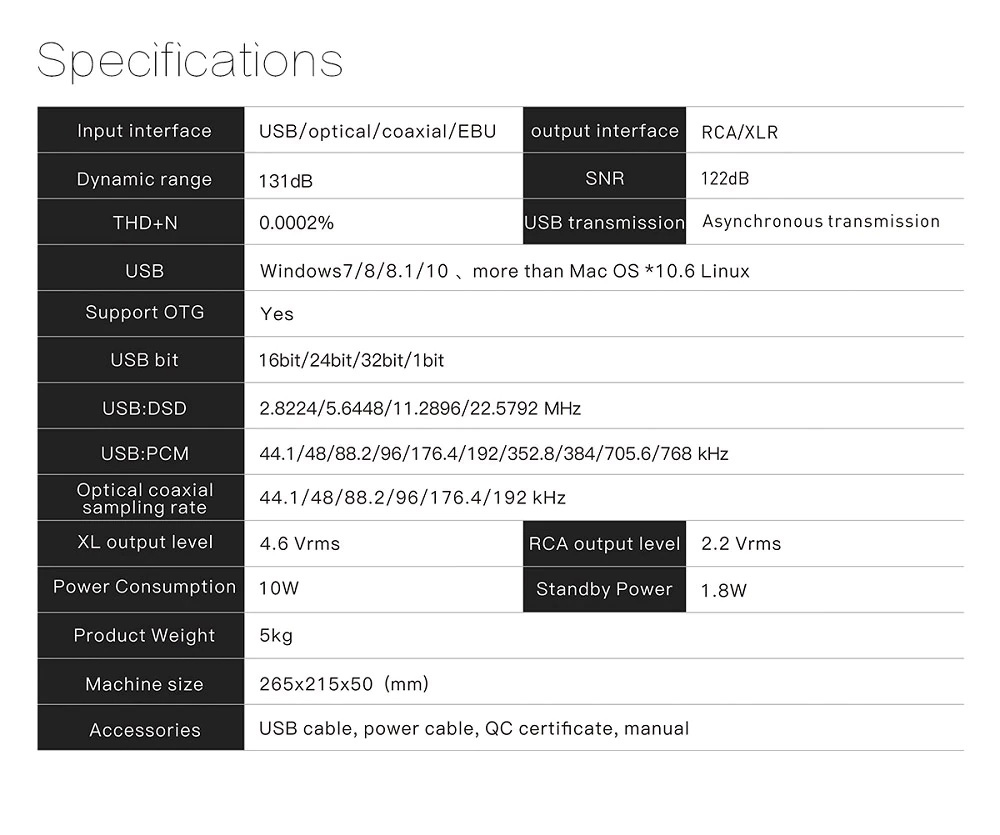Viewport: 1000px width, 835px height.
Task: Click the Dynamic range label
Action: coord(144,180)
